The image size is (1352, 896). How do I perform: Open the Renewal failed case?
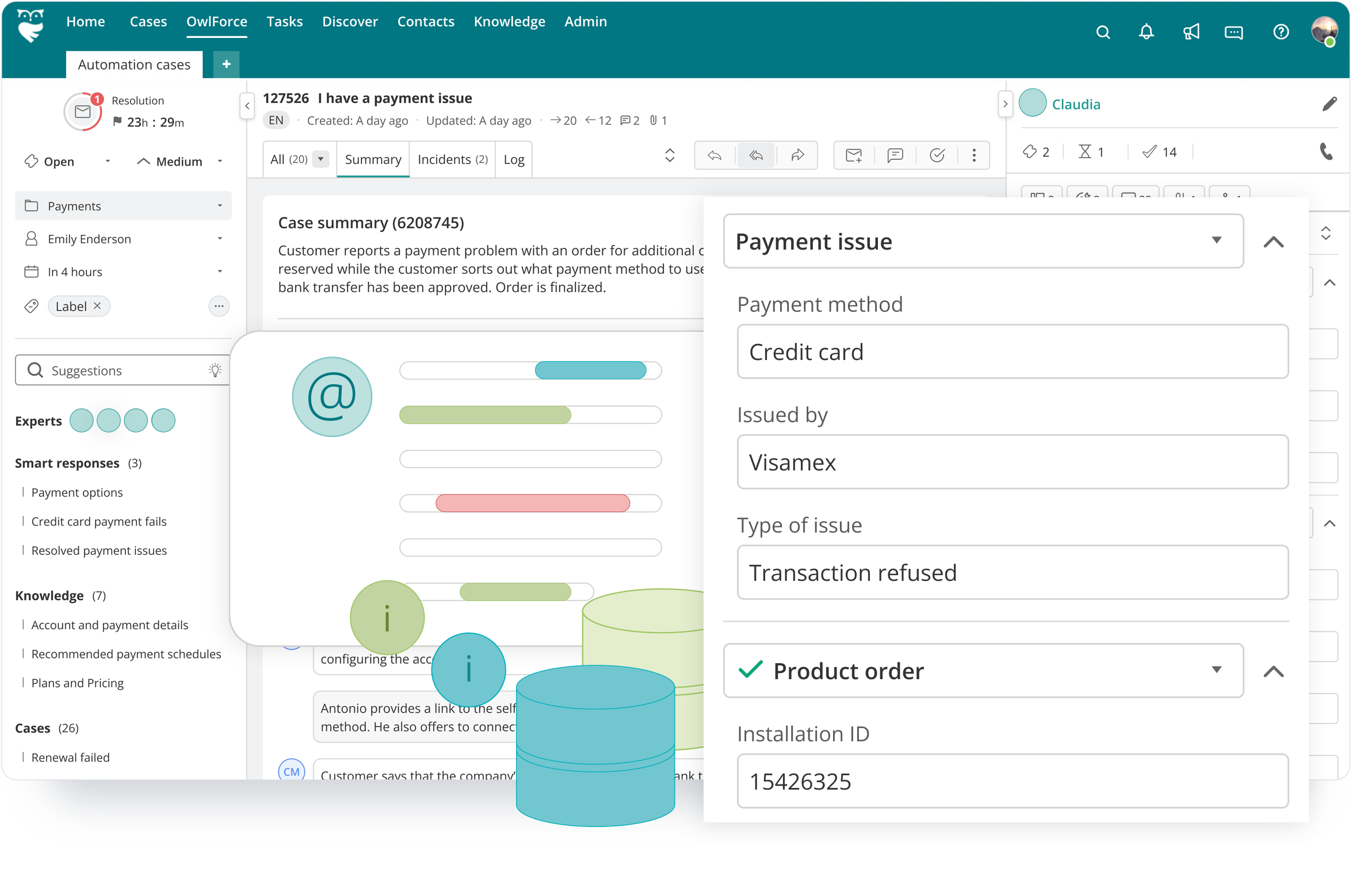[x=70, y=757]
